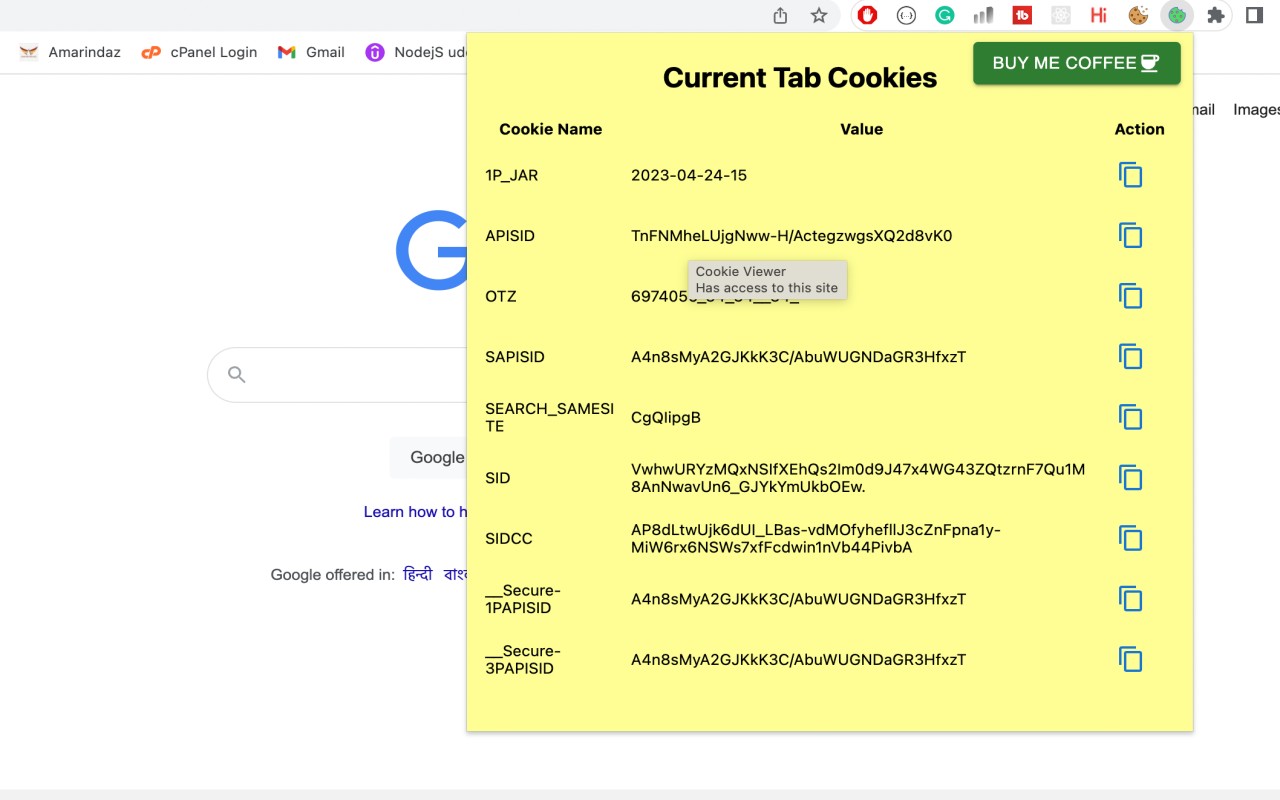Screen dimensions: 1280x800
Task: Open the gray grid extension icon
Action: tap(1061, 15)
